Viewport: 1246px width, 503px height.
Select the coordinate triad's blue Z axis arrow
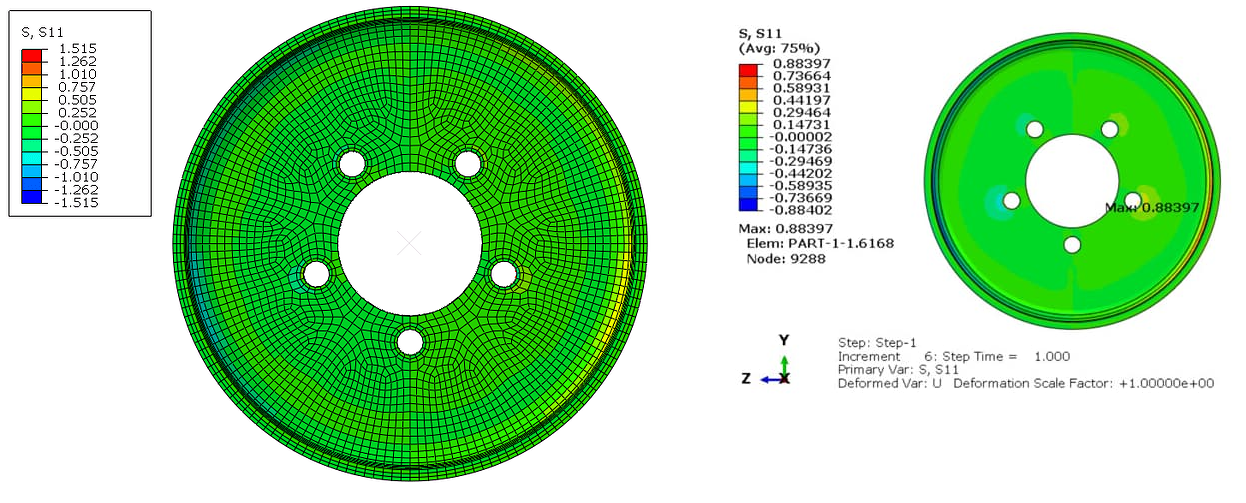[x=769, y=379]
